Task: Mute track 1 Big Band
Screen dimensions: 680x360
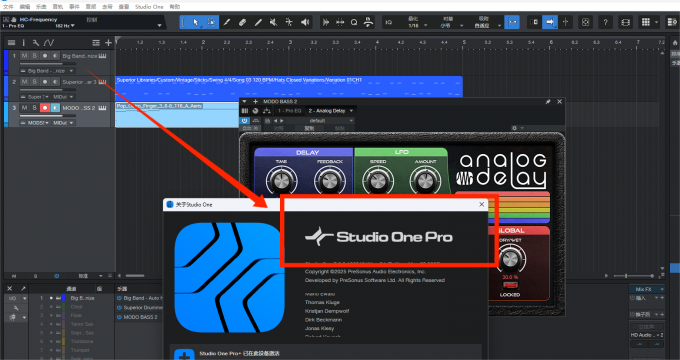Action: [x=24, y=56]
